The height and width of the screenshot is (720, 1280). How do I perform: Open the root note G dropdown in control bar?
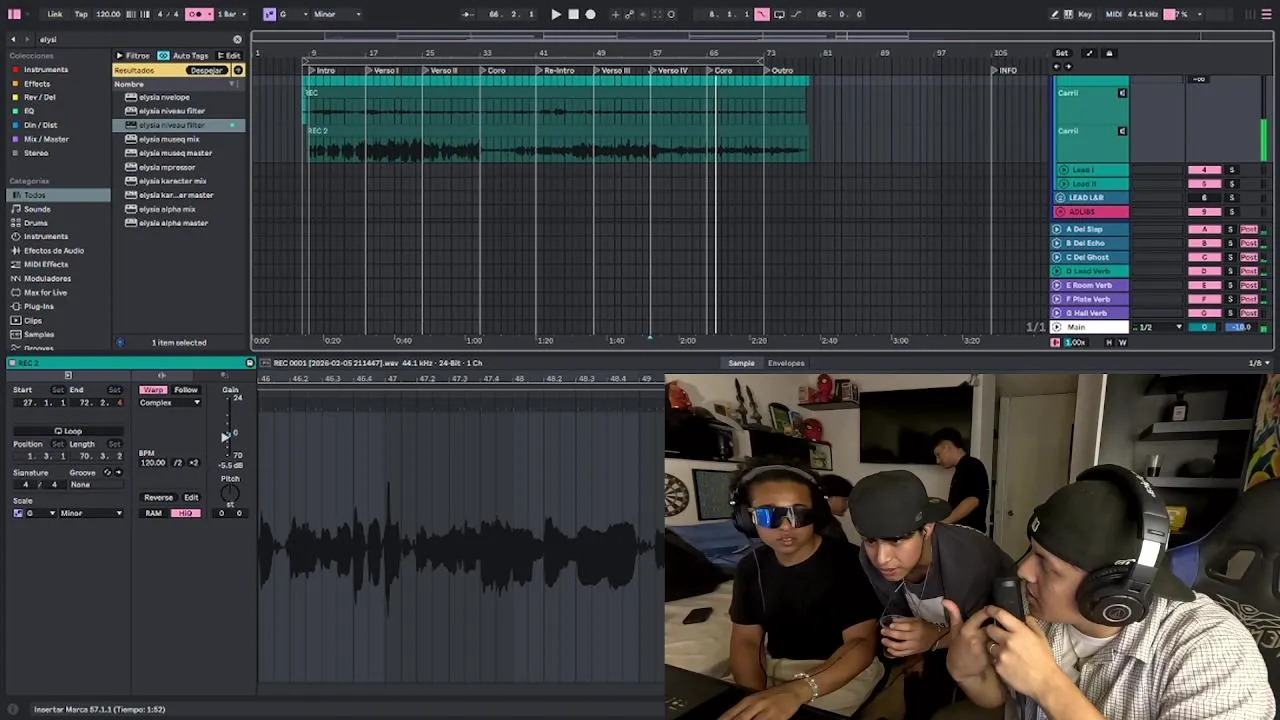[291, 14]
